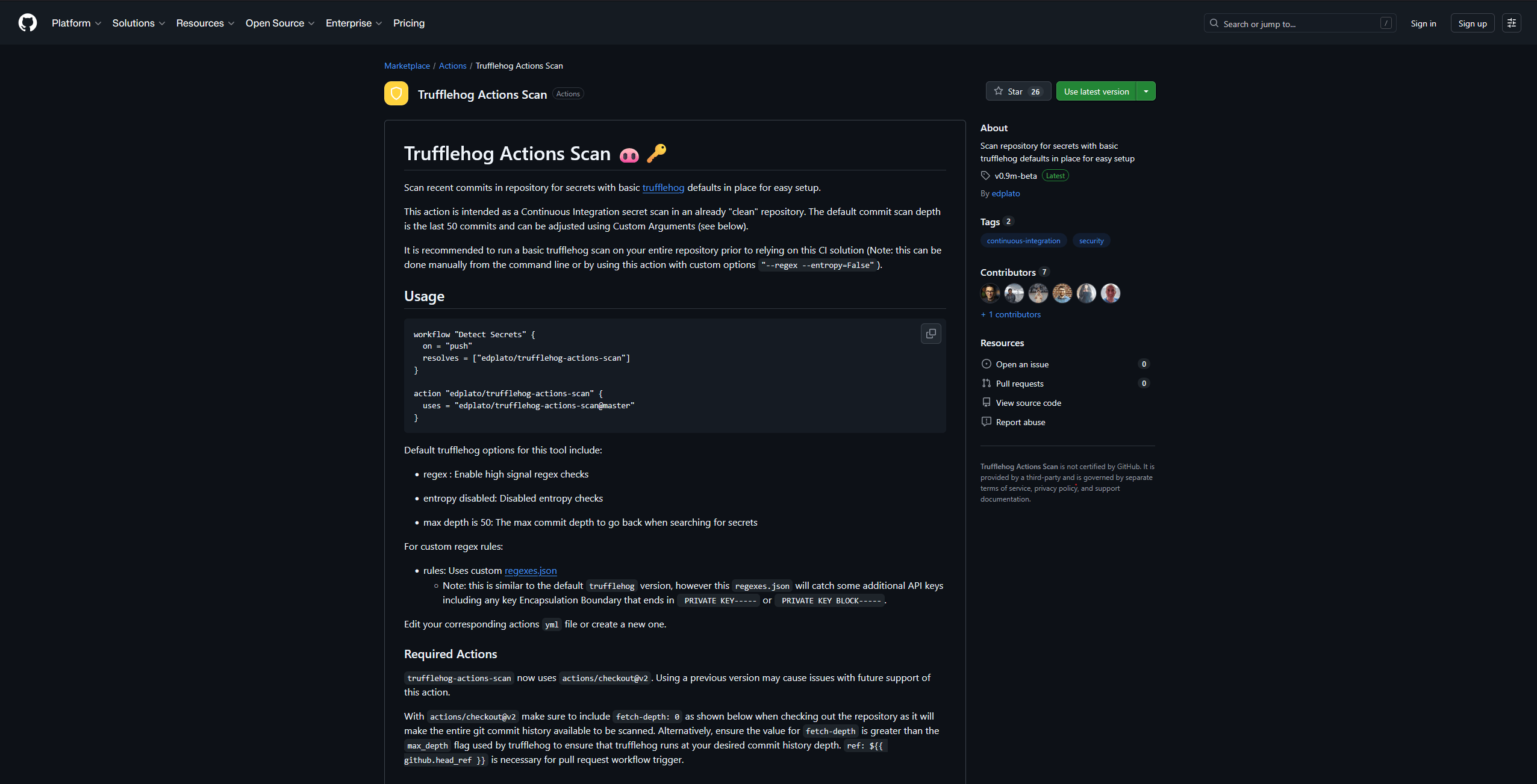Open the third contributor avatar
This screenshot has width=1537, height=784.
point(1038,293)
